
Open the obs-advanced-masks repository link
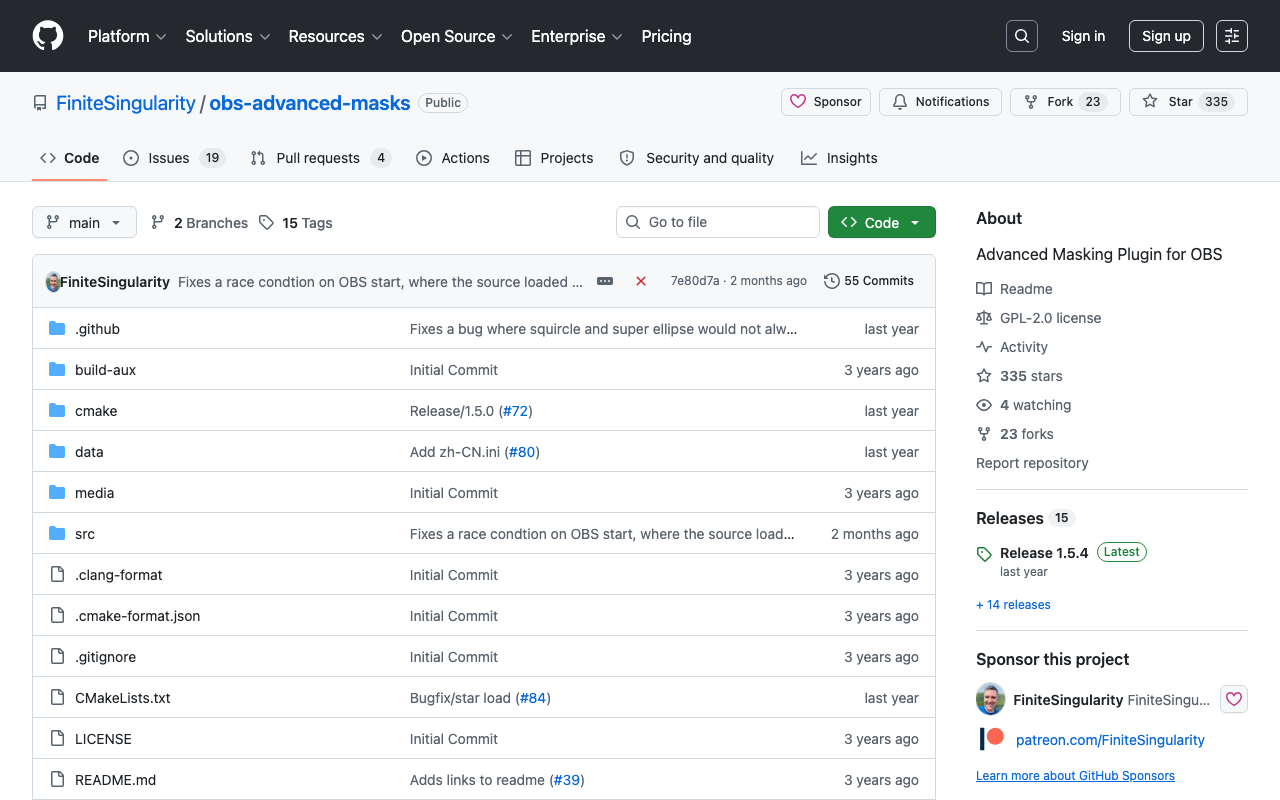tap(310, 103)
